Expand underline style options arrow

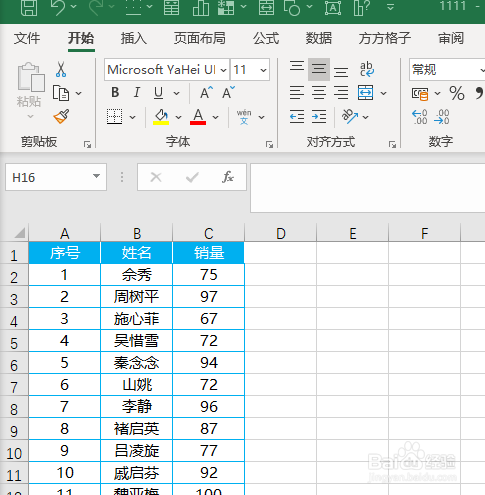point(176,93)
